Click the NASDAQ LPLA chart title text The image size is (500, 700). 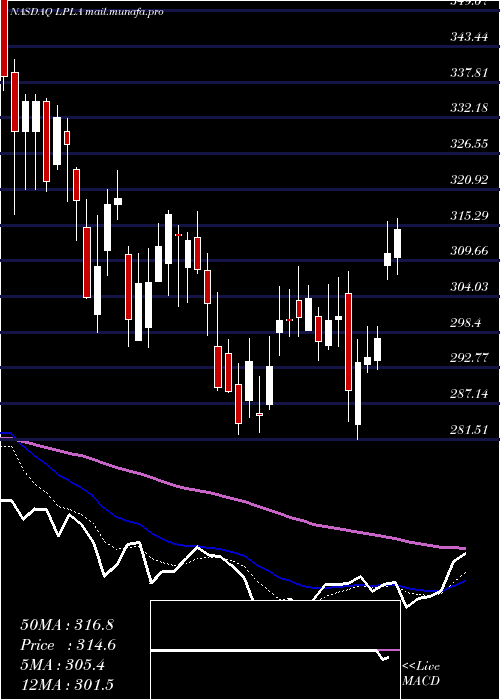tap(86, 12)
